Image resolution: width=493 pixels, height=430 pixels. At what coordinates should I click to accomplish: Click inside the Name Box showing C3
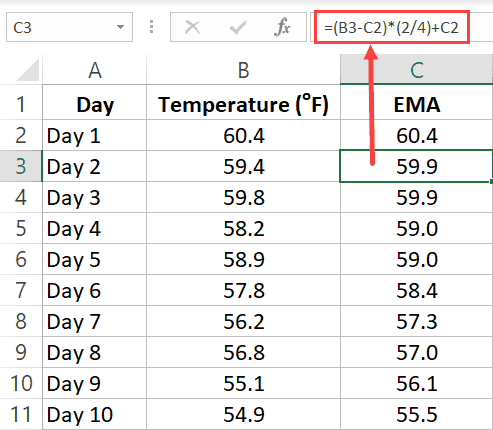pos(62,27)
